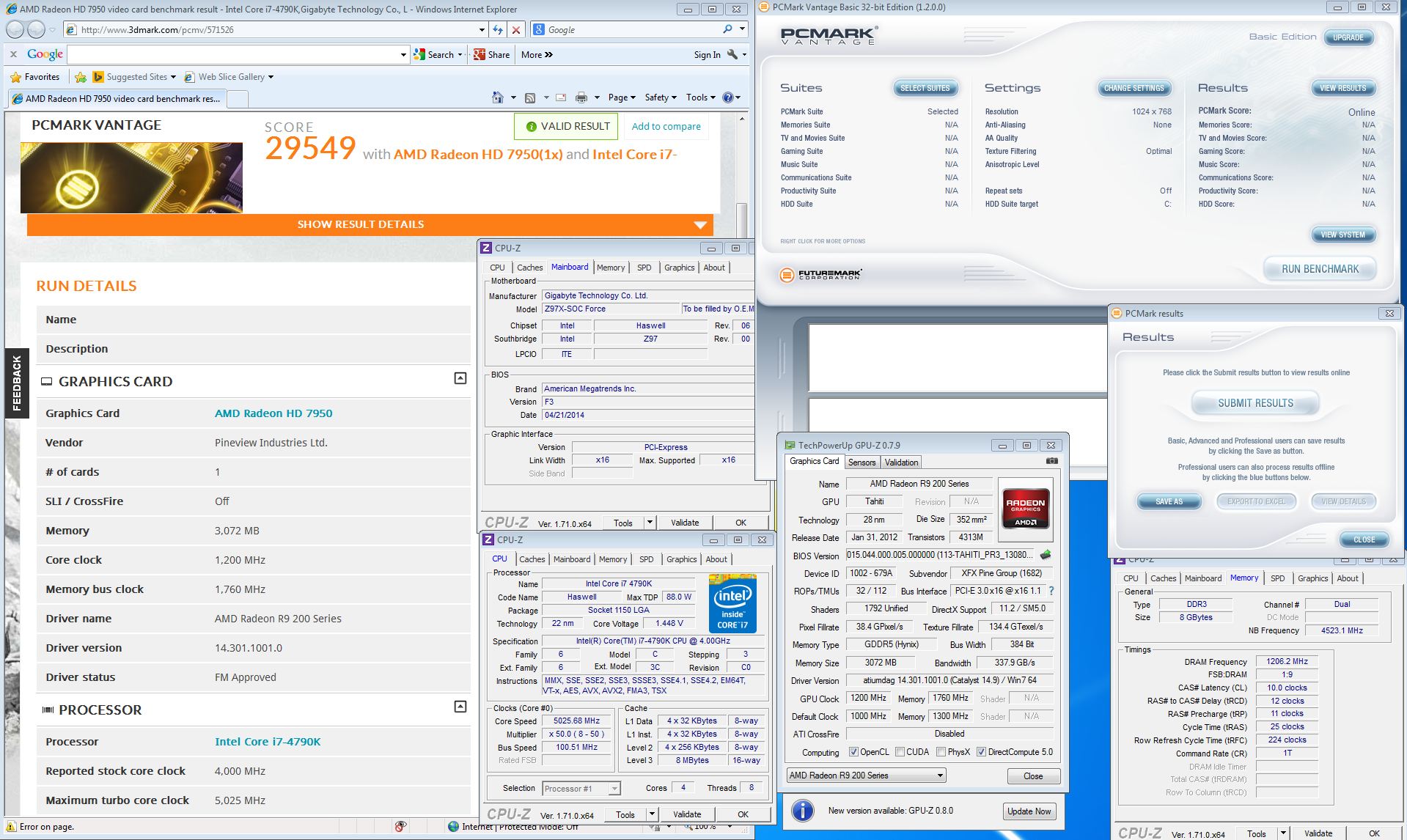The image size is (1407, 840).
Task: Open the IE Tools menu dropdown
Action: tap(701, 97)
